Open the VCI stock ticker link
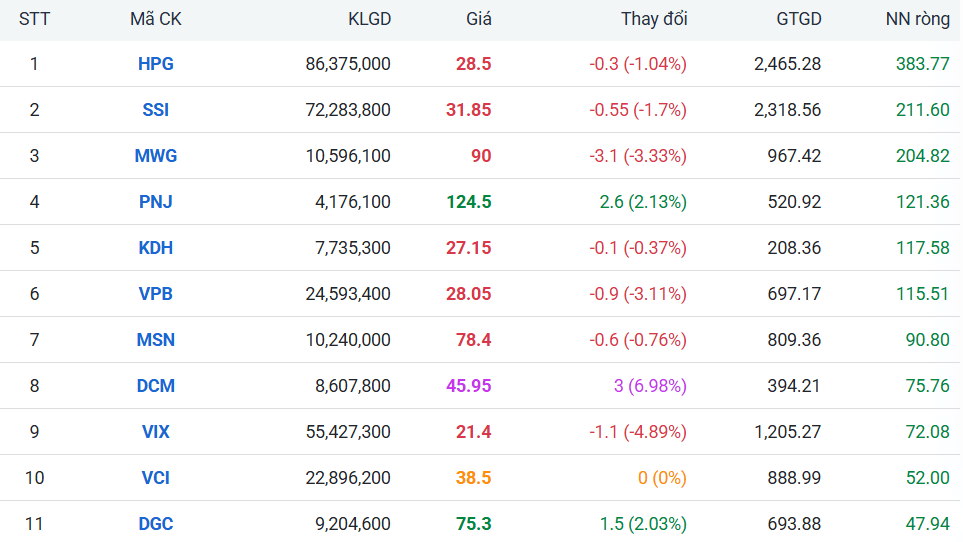 [x=155, y=478]
